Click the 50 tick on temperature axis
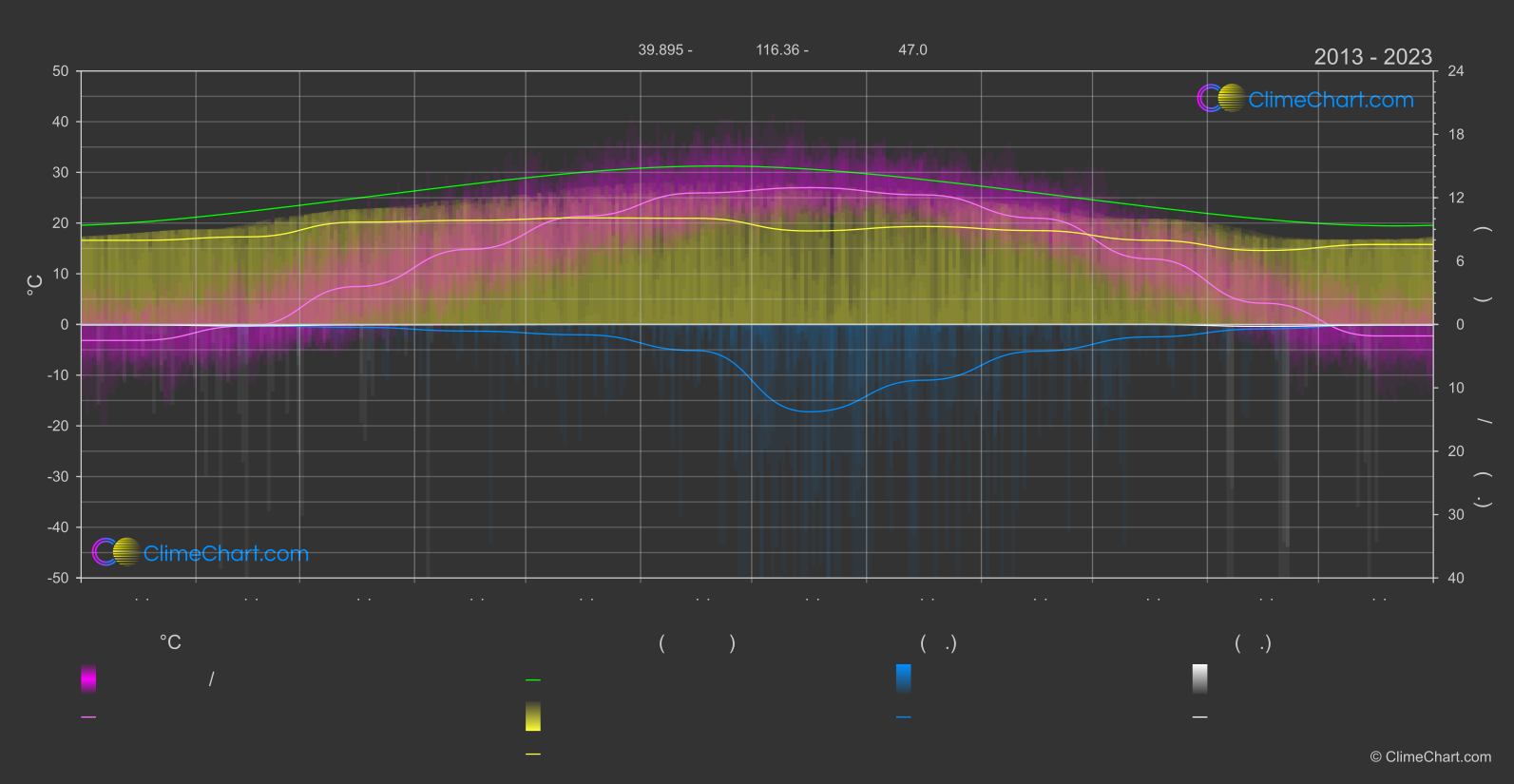Image resolution: width=1514 pixels, height=784 pixels. click(61, 71)
